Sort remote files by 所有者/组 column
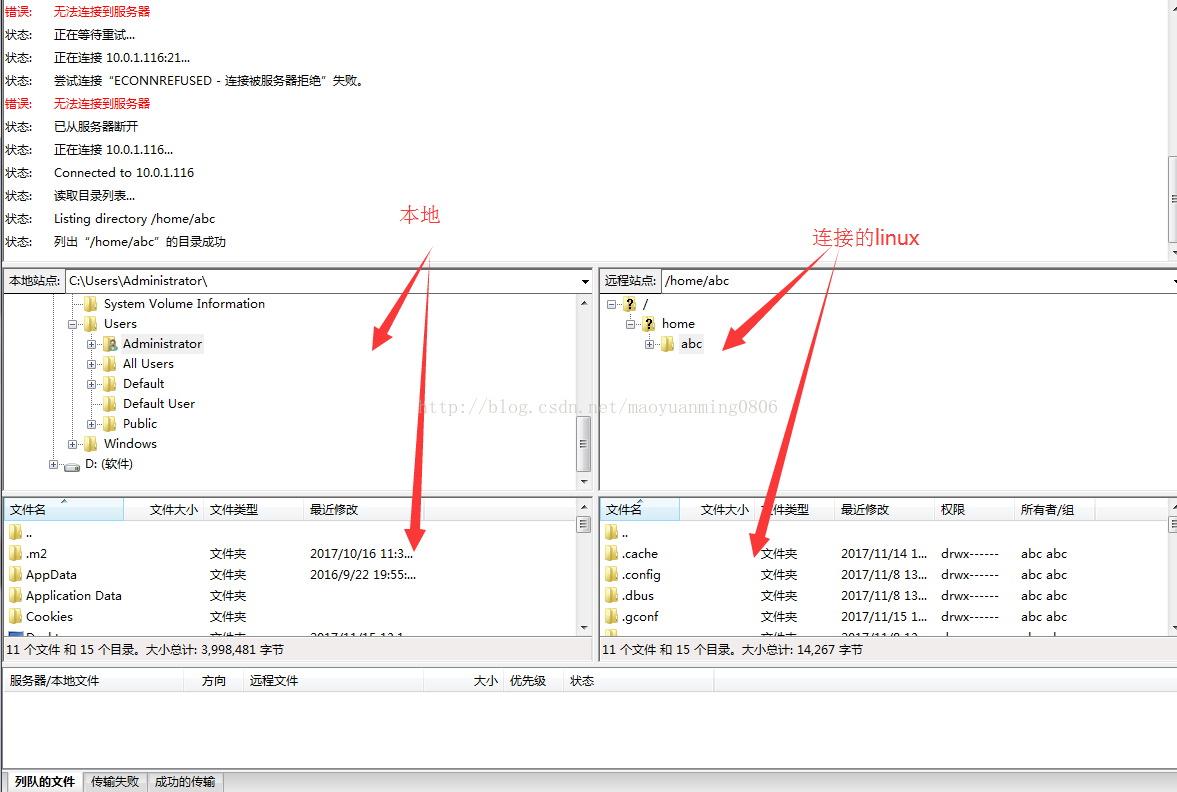This screenshot has width=1177, height=792. (x=1055, y=510)
